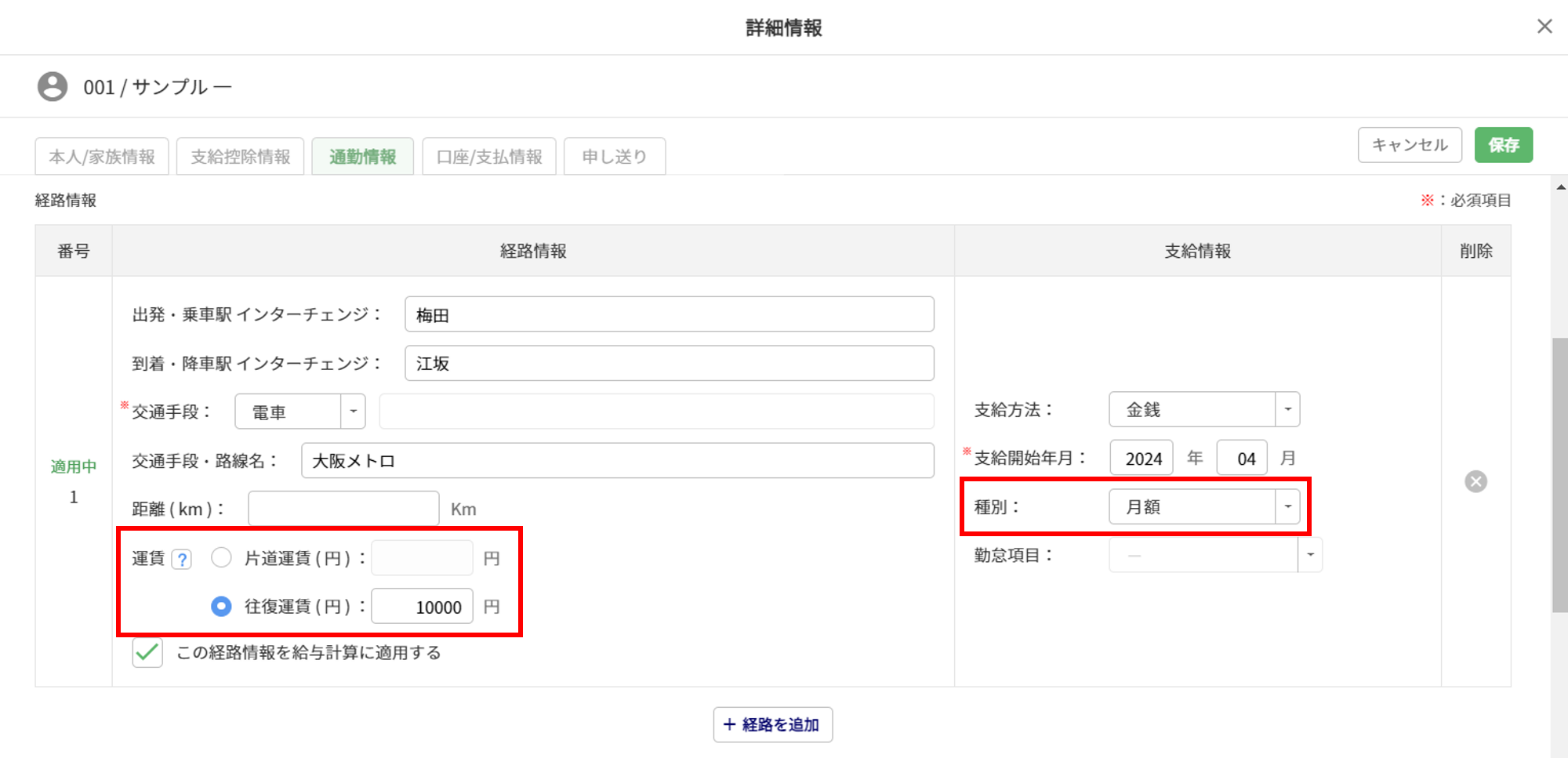Open the 交通手段 dropdown
Image resolution: width=1568 pixels, height=758 pixels.
(353, 412)
